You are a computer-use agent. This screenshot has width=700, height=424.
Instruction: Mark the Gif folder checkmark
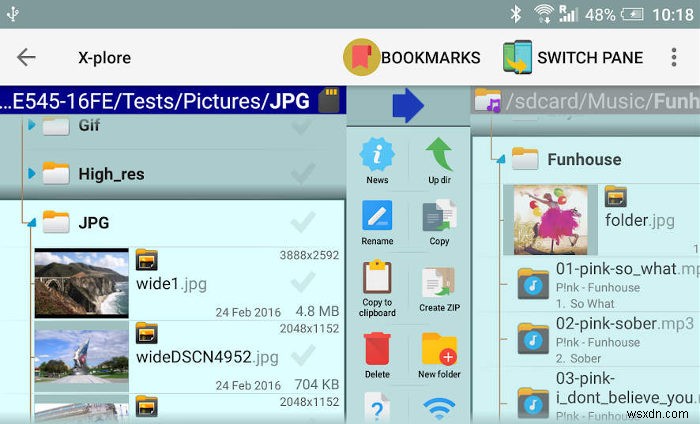coord(302,125)
